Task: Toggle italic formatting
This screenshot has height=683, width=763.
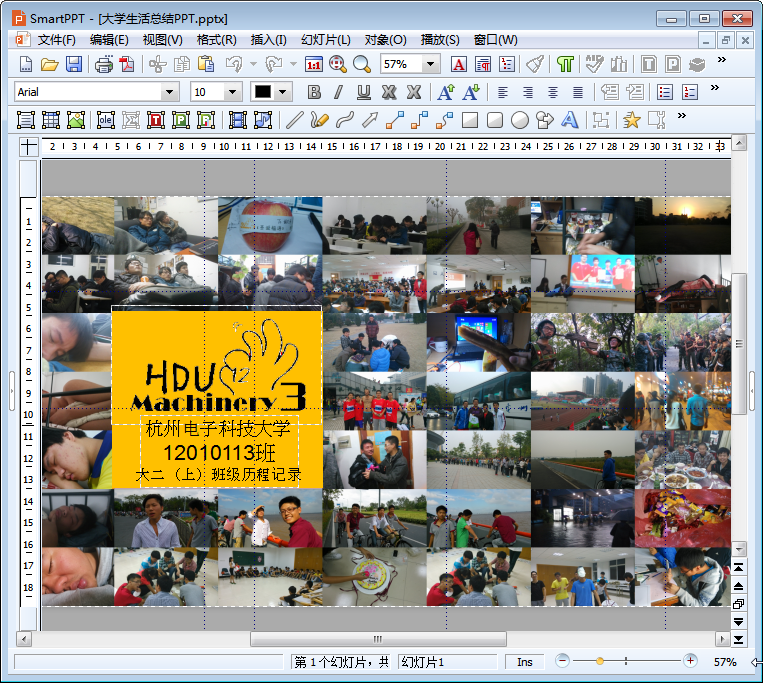Action: click(x=338, y=92)
